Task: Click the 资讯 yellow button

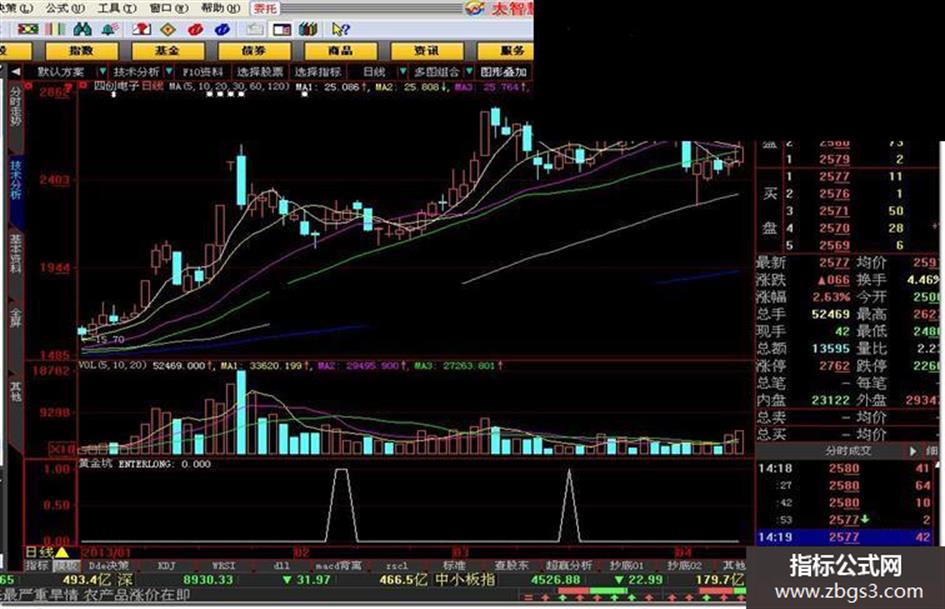Action: (x=427, y=51)
